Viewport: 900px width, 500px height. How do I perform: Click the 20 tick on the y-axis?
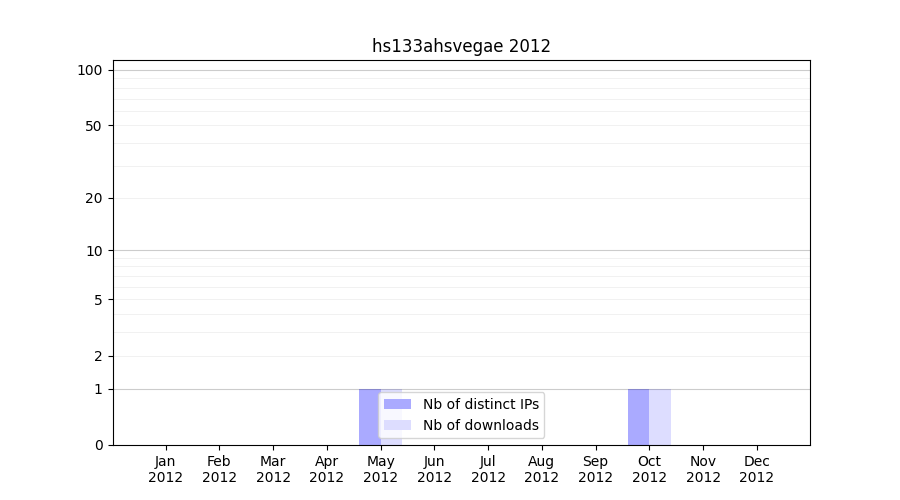(94, 198)
